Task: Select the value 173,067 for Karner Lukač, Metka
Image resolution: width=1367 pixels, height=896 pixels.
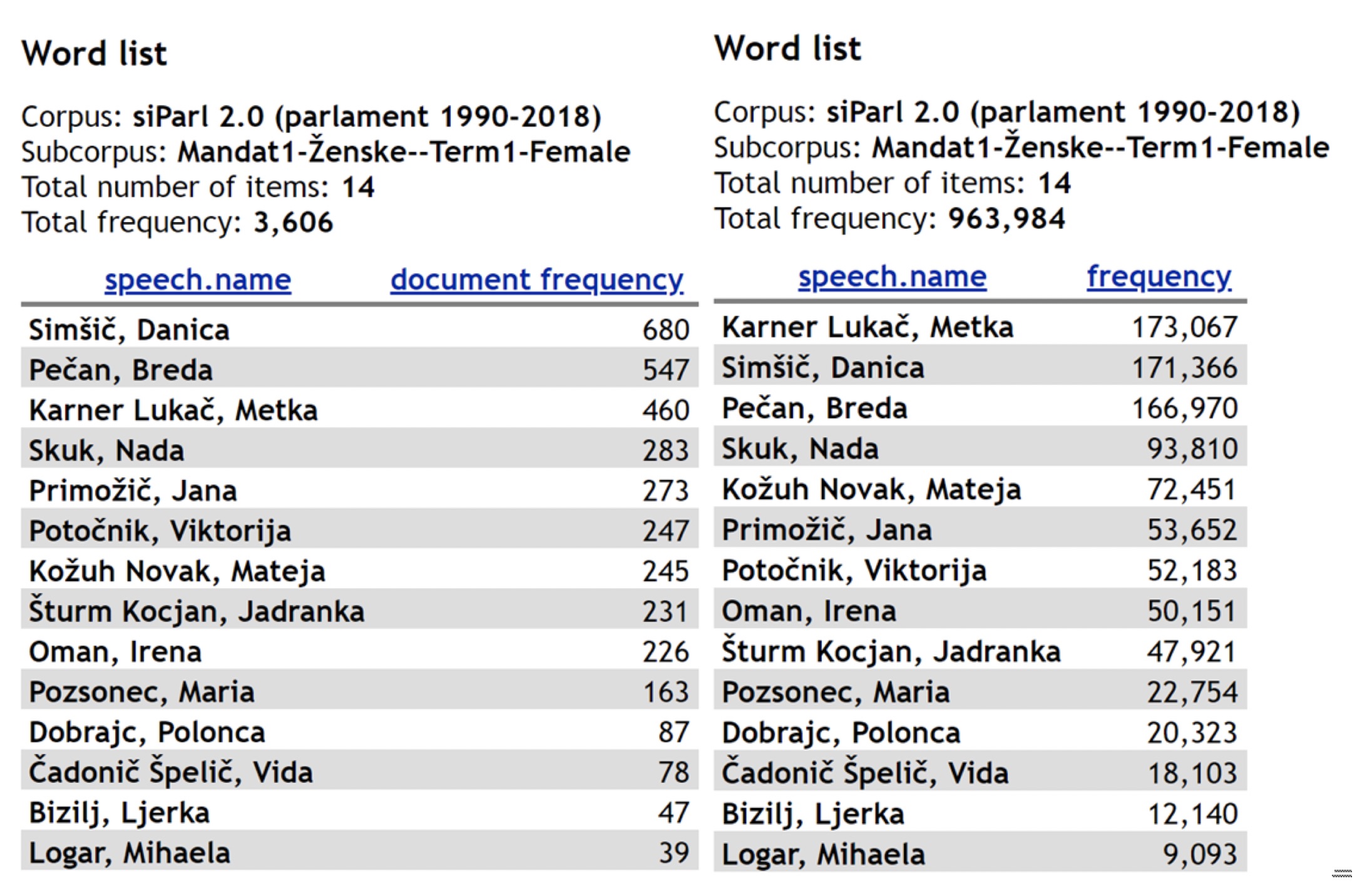Action: point(1184,327)
